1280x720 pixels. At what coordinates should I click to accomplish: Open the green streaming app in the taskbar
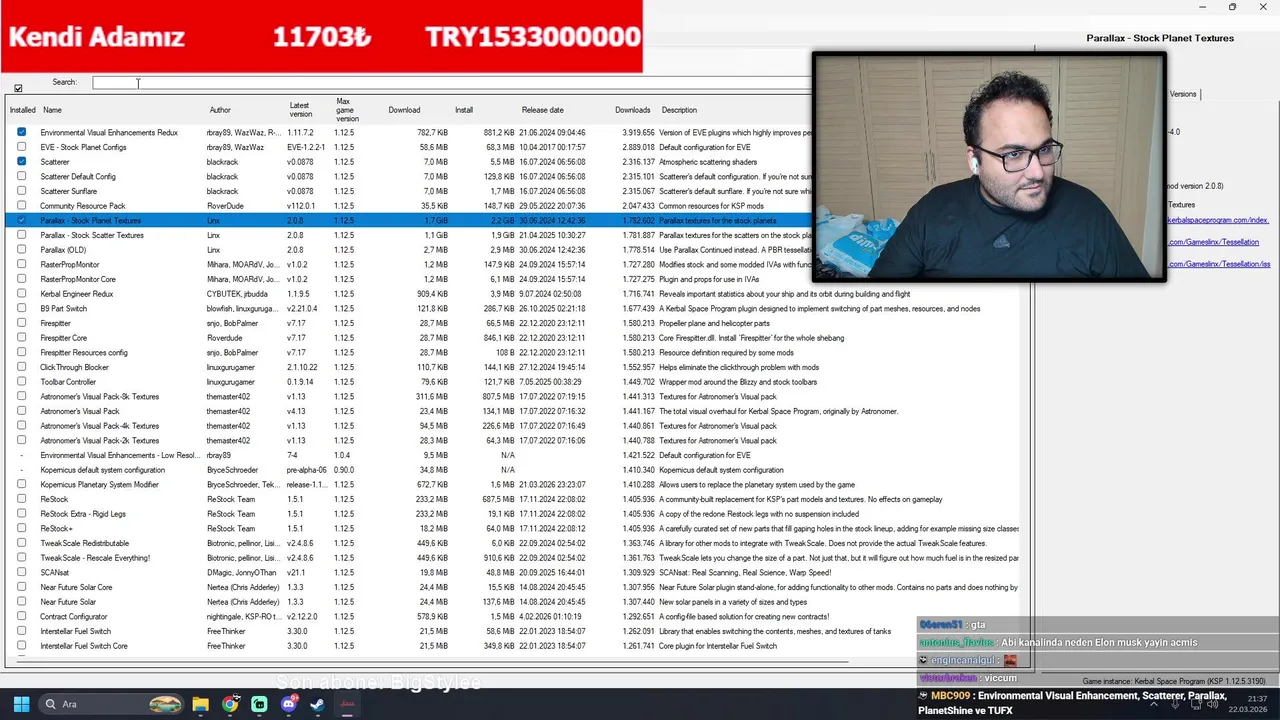260,704
